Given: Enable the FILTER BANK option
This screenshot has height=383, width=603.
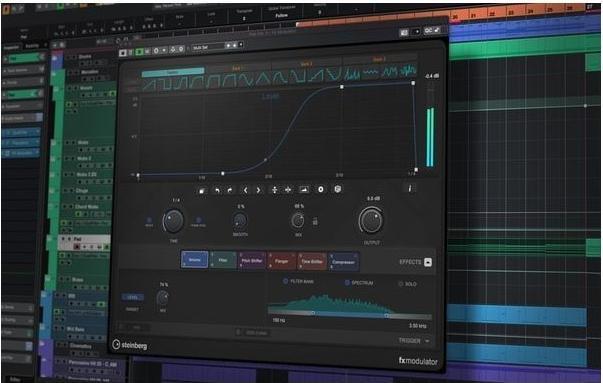Looking at the screenshot, I should [285, 281].
